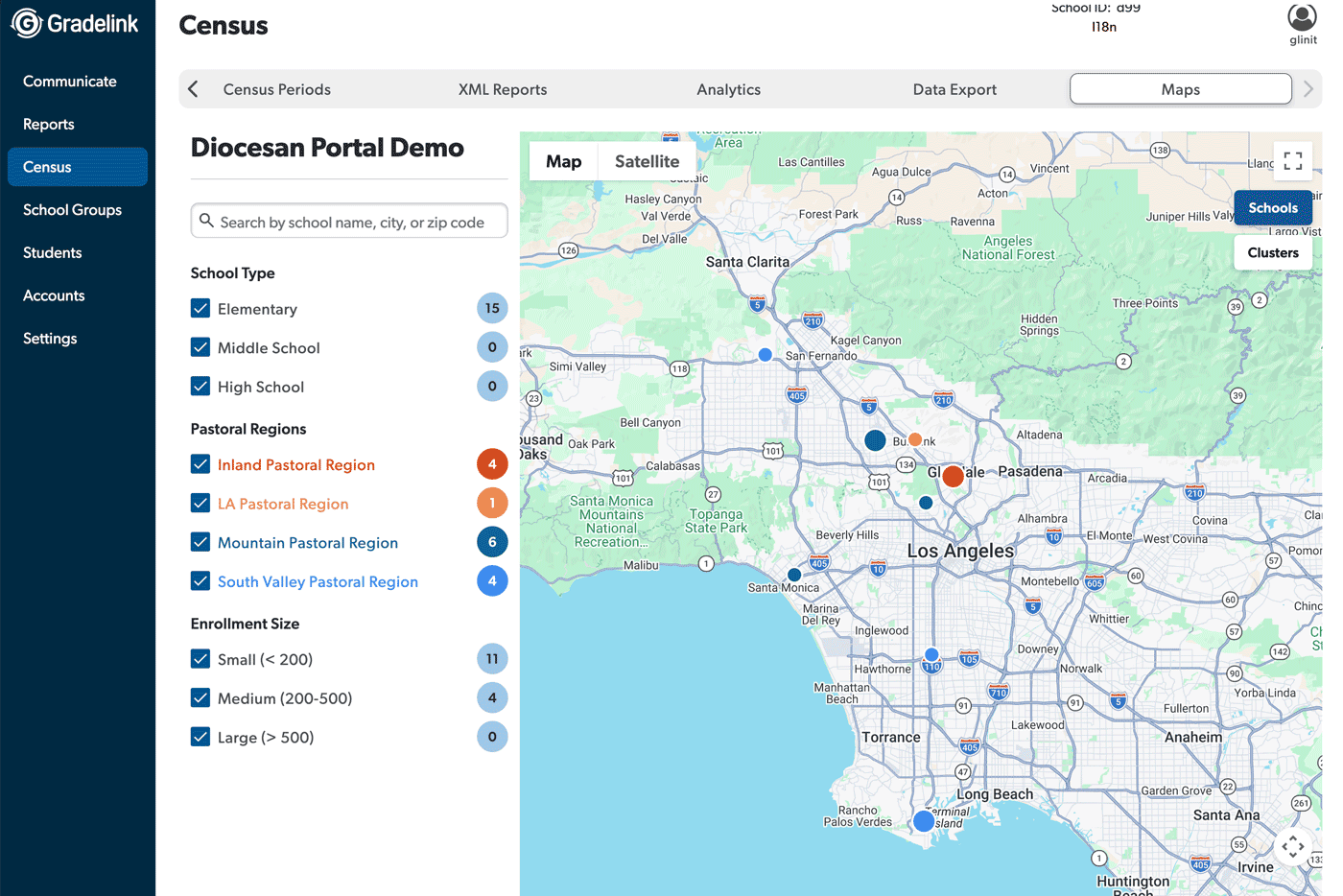Select the large red marker near Glendale
This screenshot has width=1343, height=896.
pos(953,476)
